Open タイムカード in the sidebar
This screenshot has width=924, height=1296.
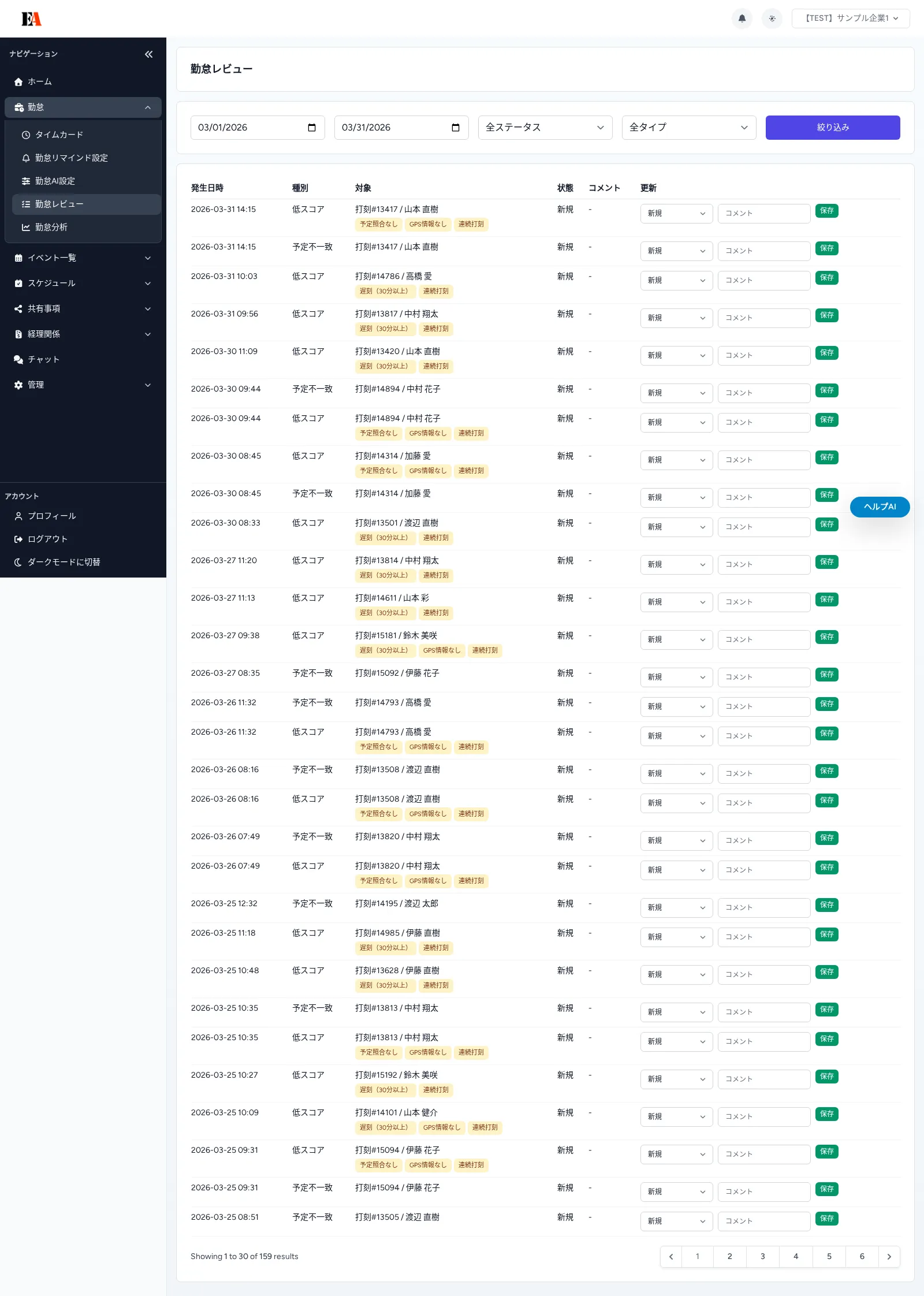(x=59, y=135)
